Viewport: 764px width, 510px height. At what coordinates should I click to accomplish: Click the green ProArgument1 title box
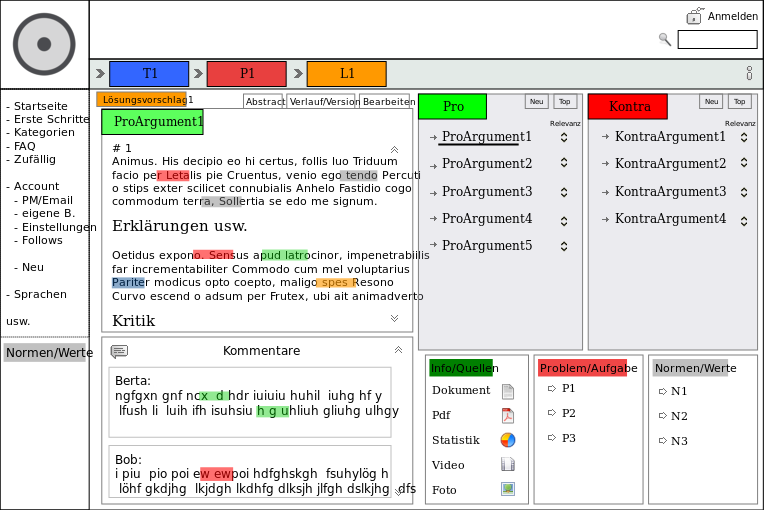point(153,122)
